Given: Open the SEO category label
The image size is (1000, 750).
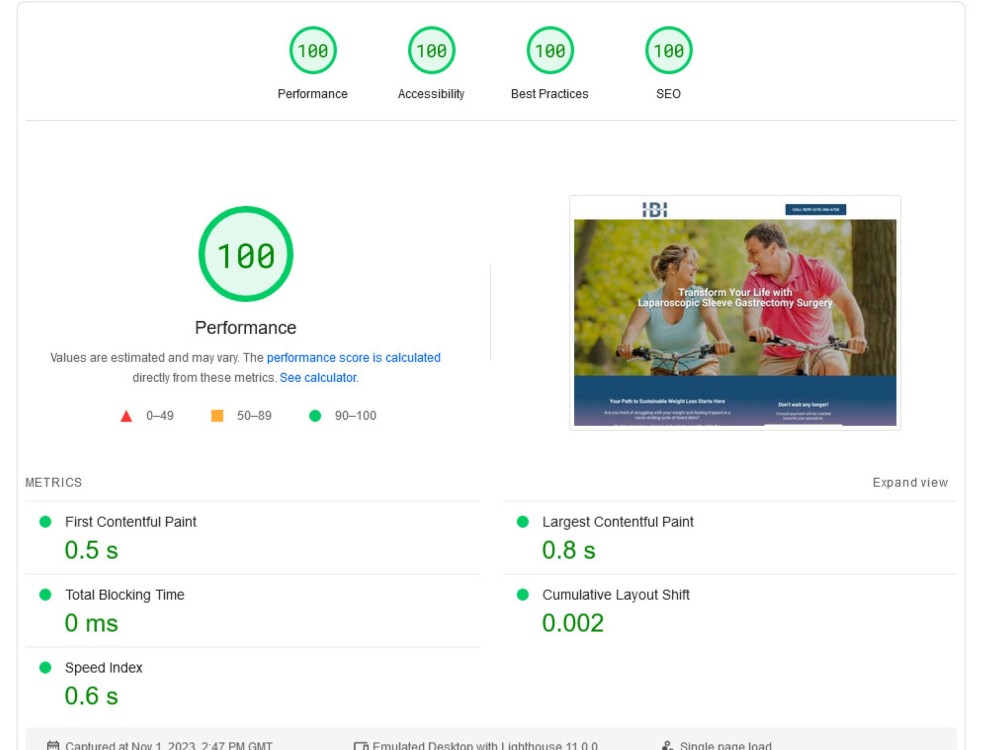Looking at the screenshot, I should pos(668,94).
